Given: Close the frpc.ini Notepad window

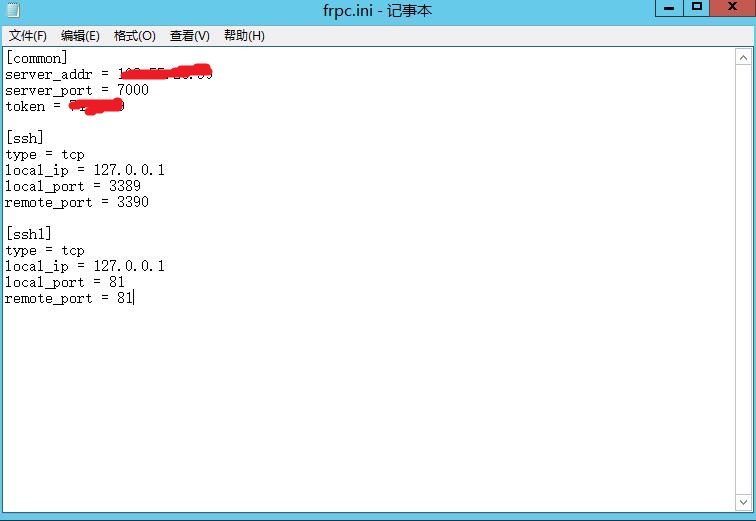Looking at the screenshot, I should click(733, 8).
